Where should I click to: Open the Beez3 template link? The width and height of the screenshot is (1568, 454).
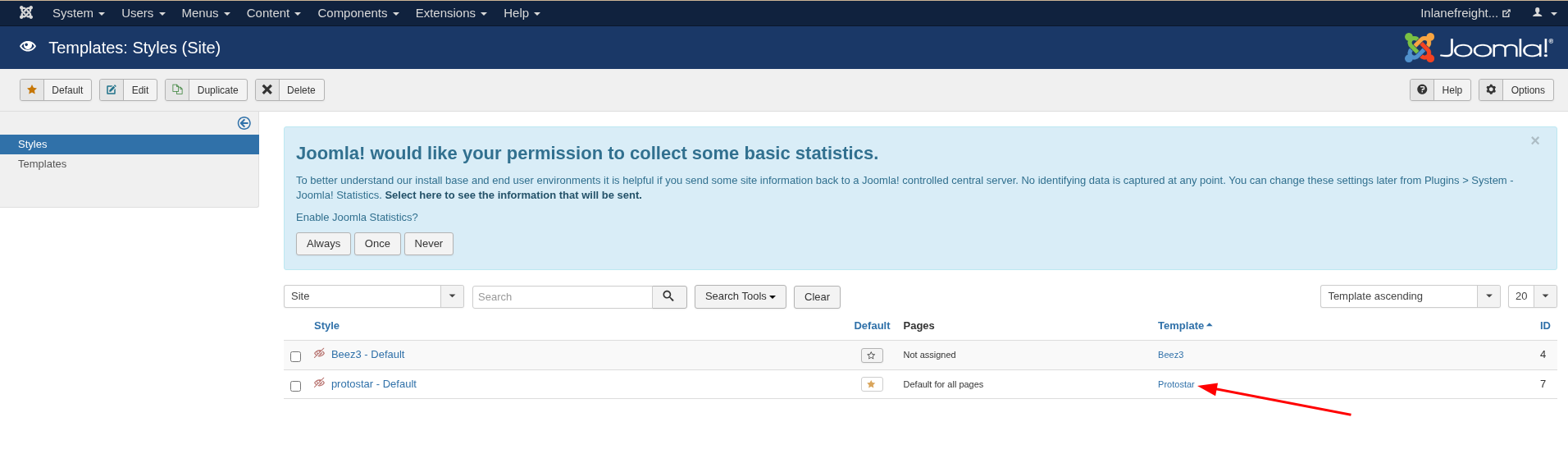[x=1170, y=355]
